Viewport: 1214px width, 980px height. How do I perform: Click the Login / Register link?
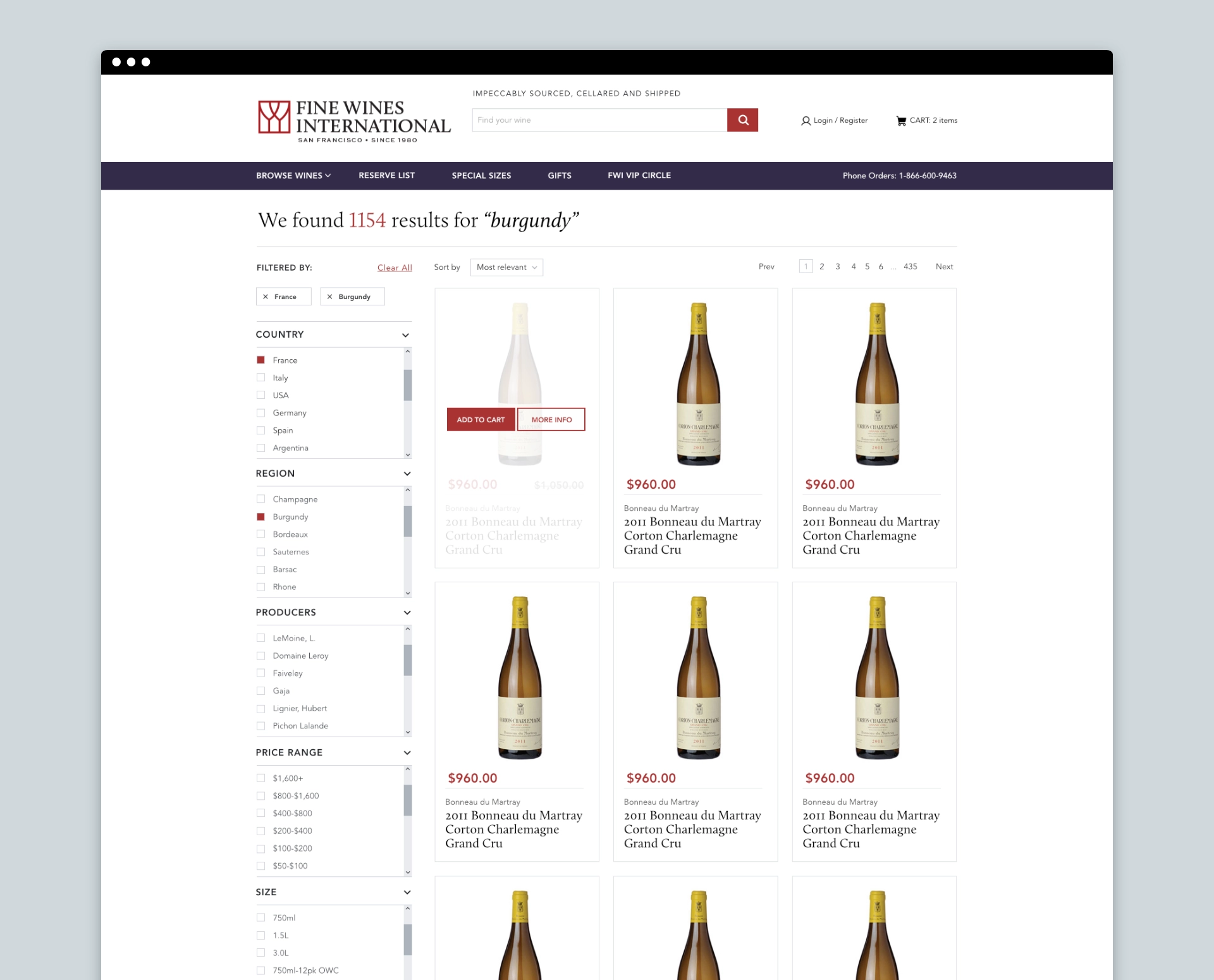click(840, 121)
